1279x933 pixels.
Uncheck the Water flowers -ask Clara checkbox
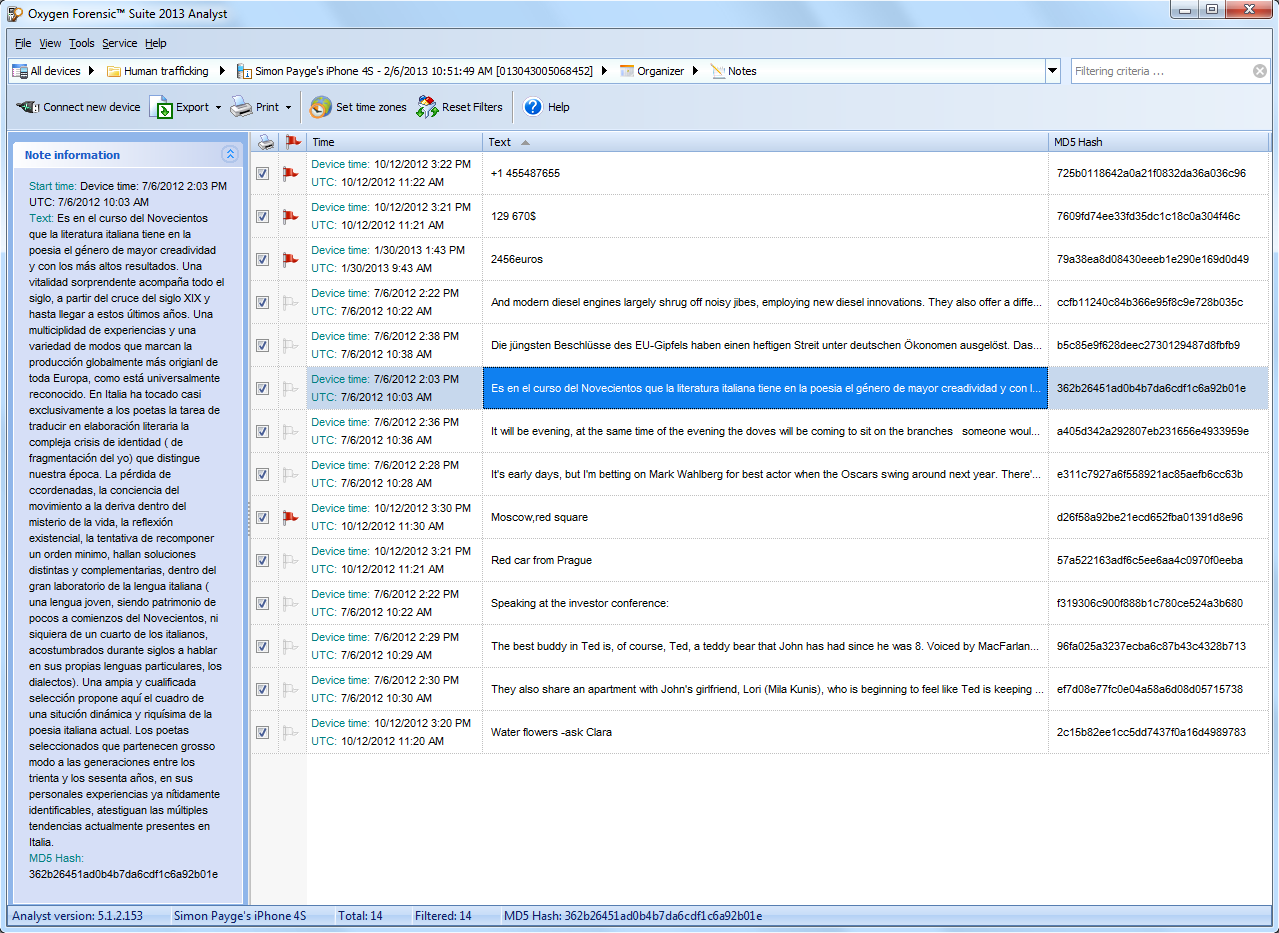tap(263, 732)
